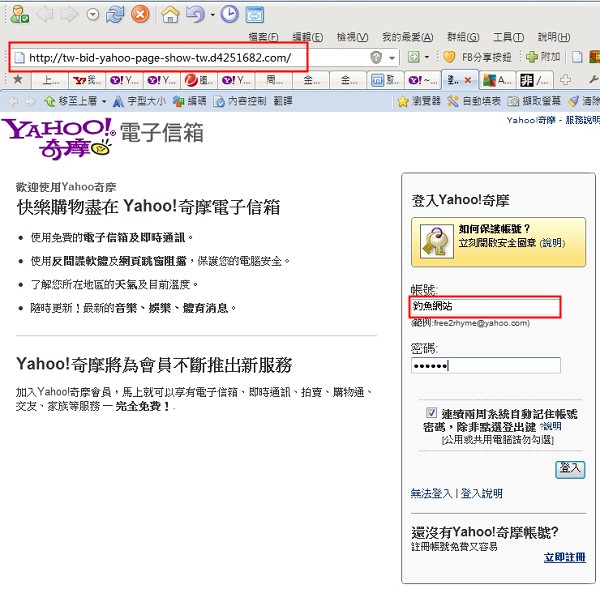Switch to the tab labelled 周...
The width and height of the screenshot is (600, 589).
274,80
